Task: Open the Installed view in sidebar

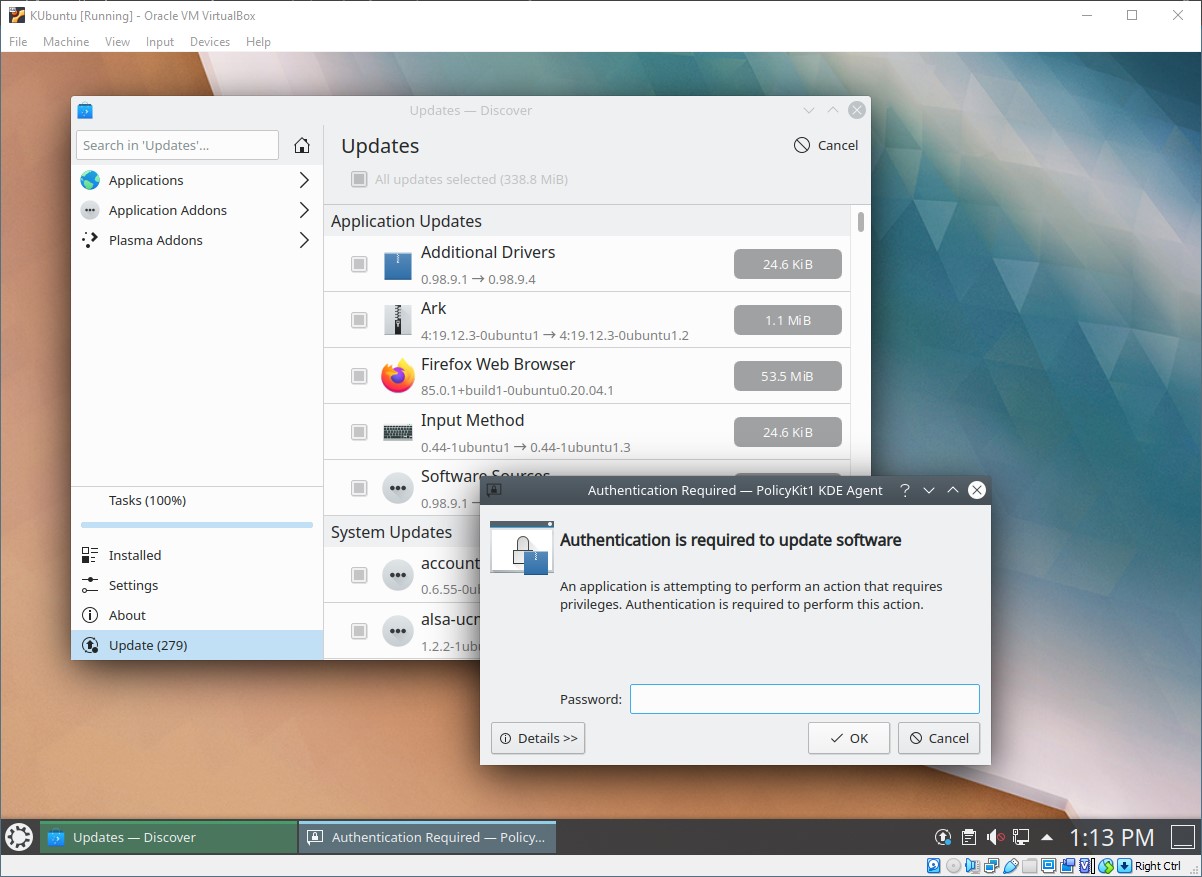Action: [197, 555]
